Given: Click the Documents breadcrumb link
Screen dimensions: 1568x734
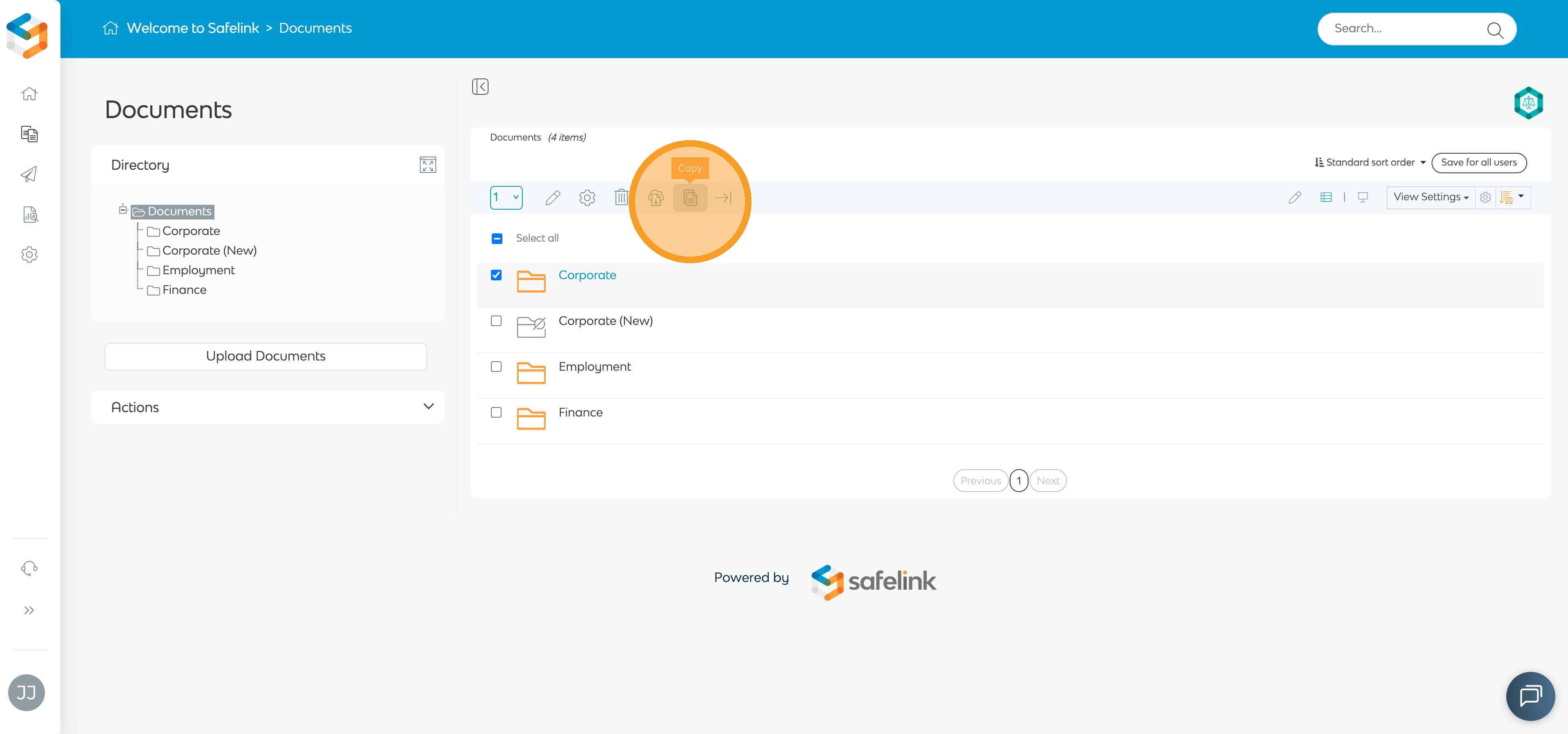Looking at the screenshot, I should (x=314, y=28).
